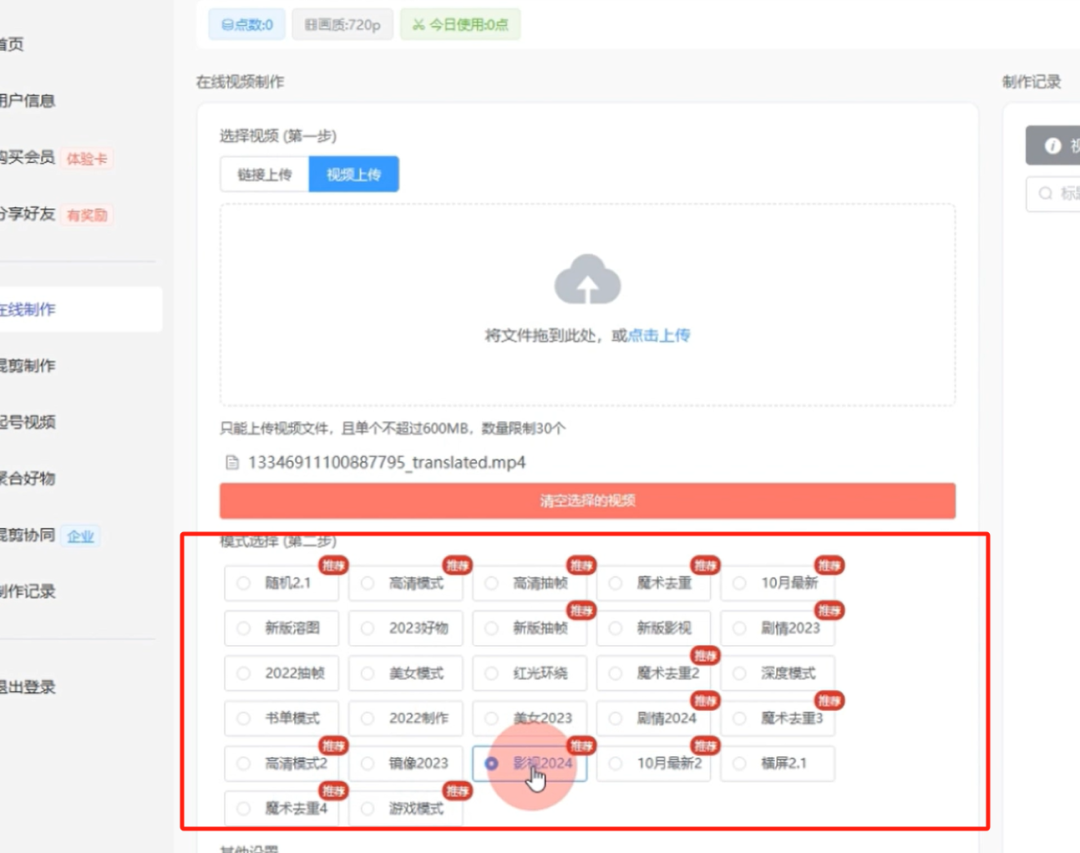1080x853 pixels.
Task: Open 分享好友 in the sidebar
Action: tap(28, 214)
